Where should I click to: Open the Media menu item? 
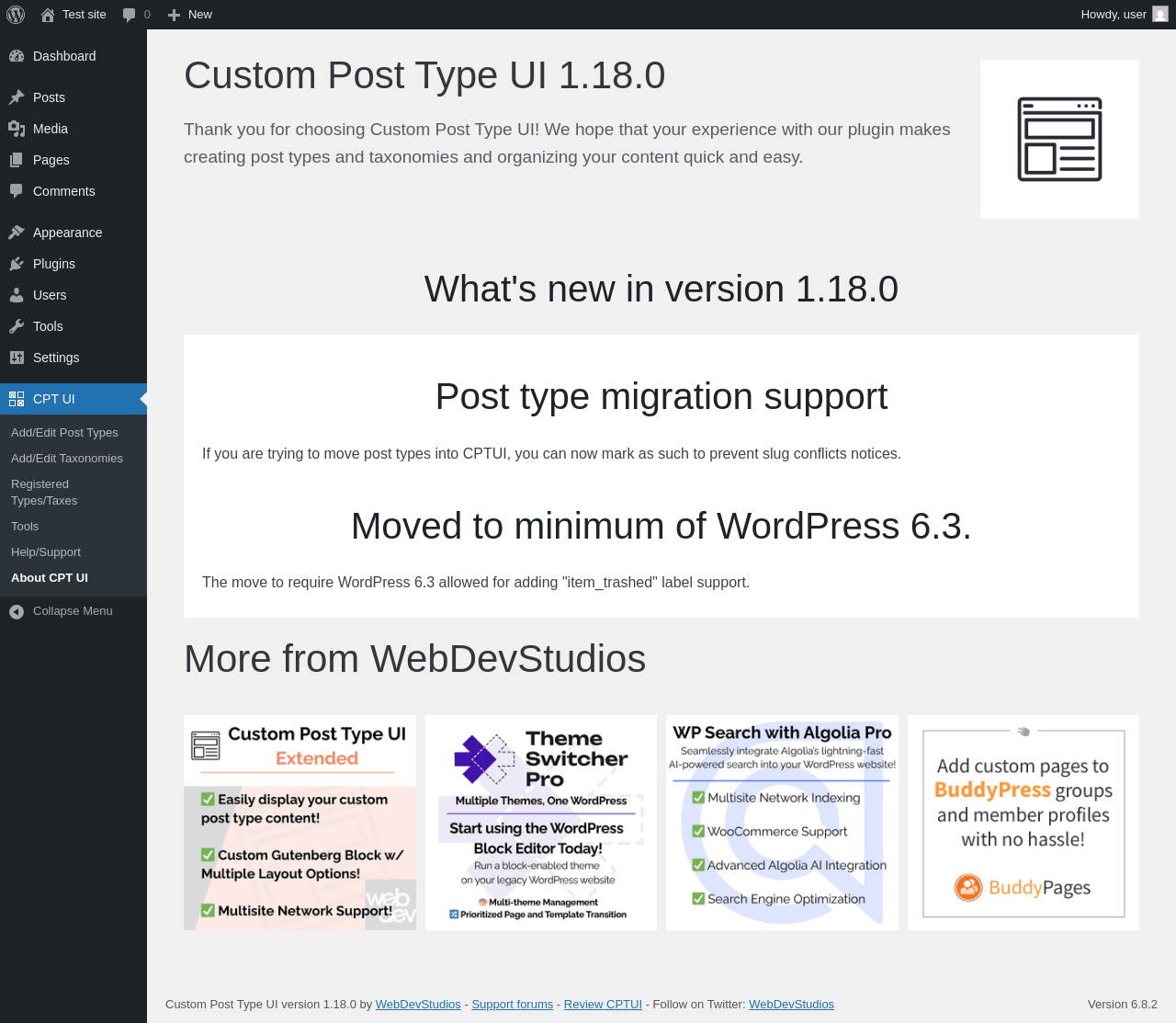coord(51,129)
